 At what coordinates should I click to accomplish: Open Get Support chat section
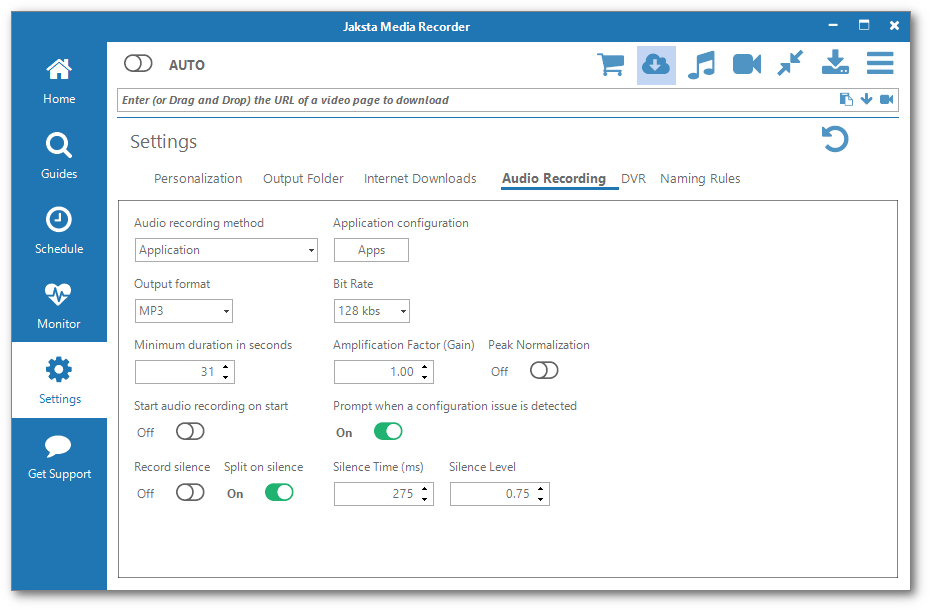click(59, 456)
